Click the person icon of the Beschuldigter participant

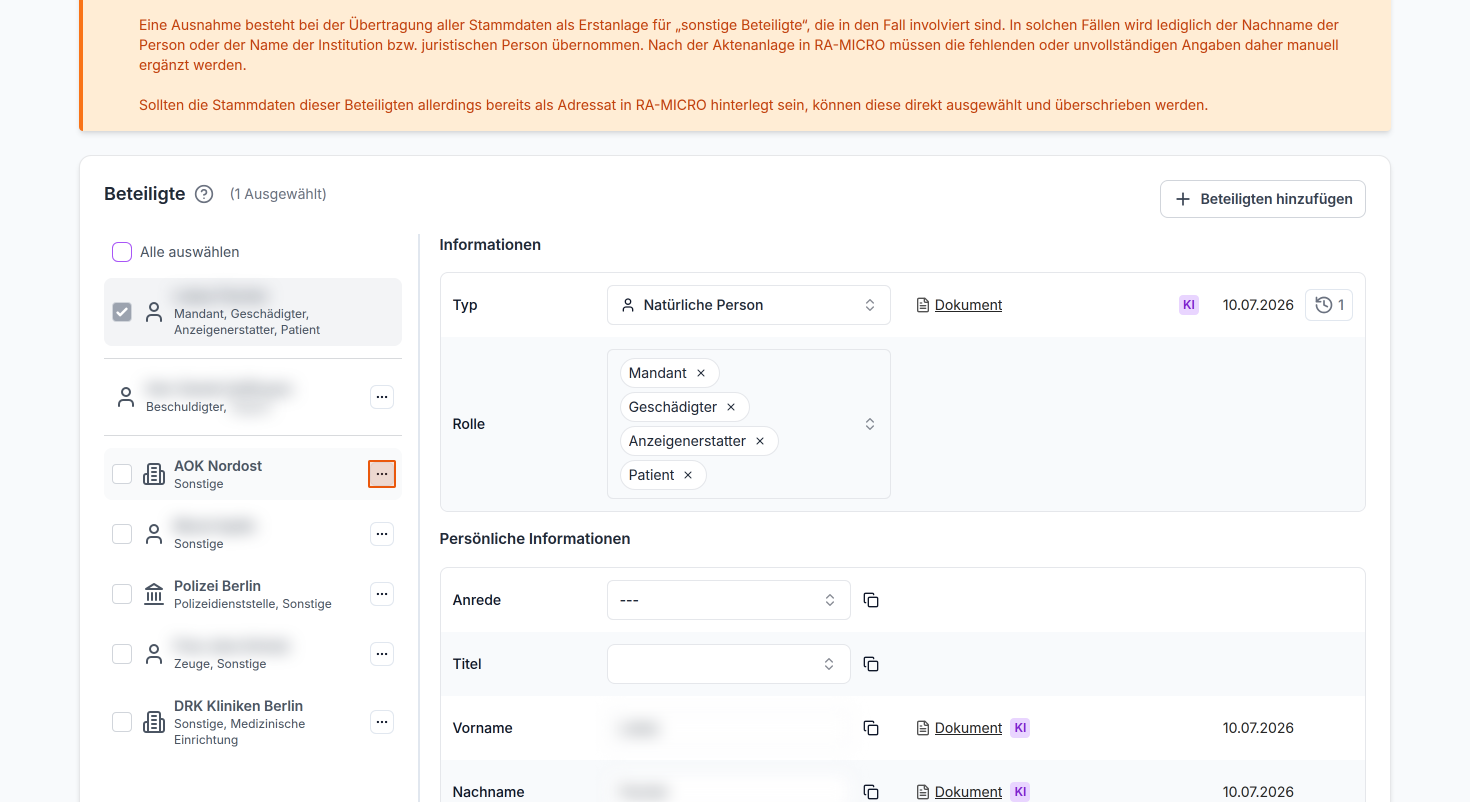[126, 397]
